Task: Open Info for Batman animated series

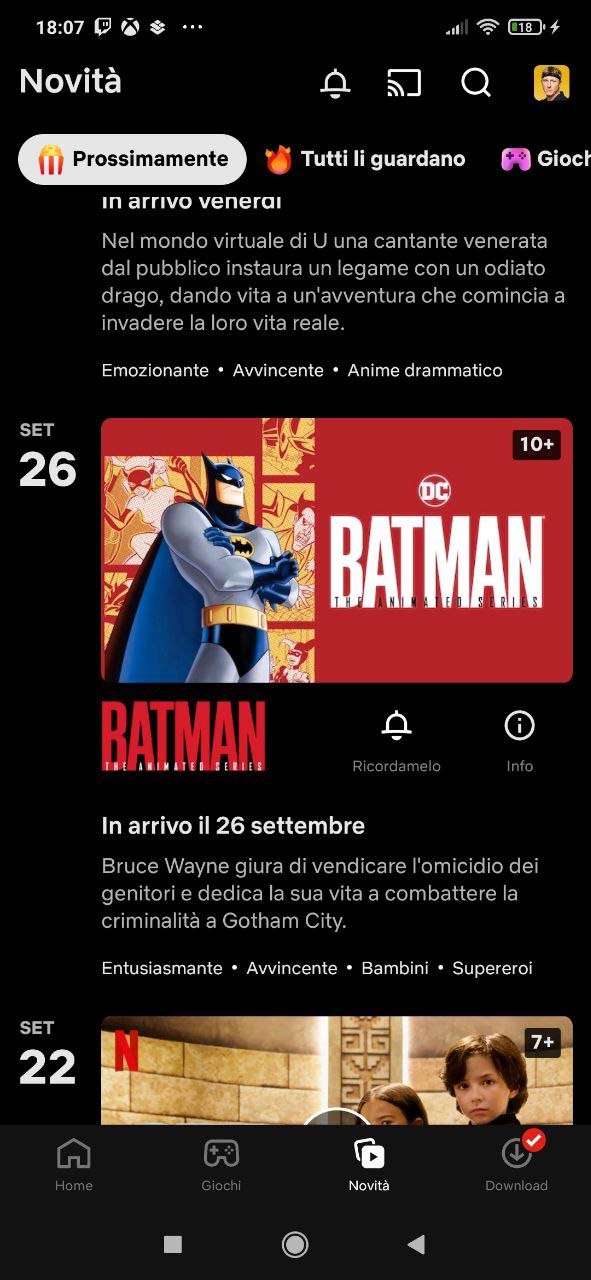Action: (x=520, y=741)
